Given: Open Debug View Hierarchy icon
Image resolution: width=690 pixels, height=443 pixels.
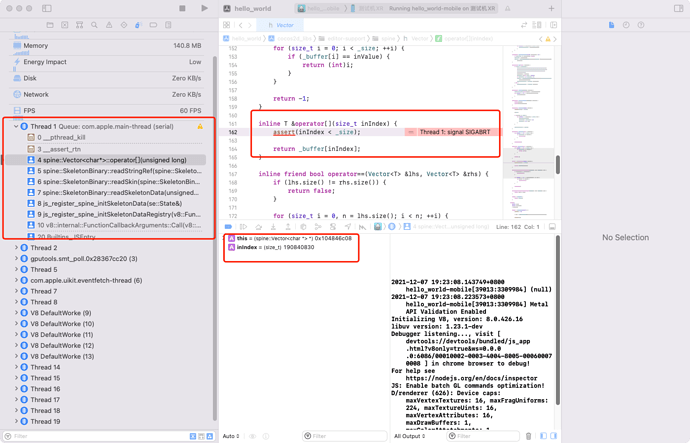Looking at the screenshot, I should [303, 227].
